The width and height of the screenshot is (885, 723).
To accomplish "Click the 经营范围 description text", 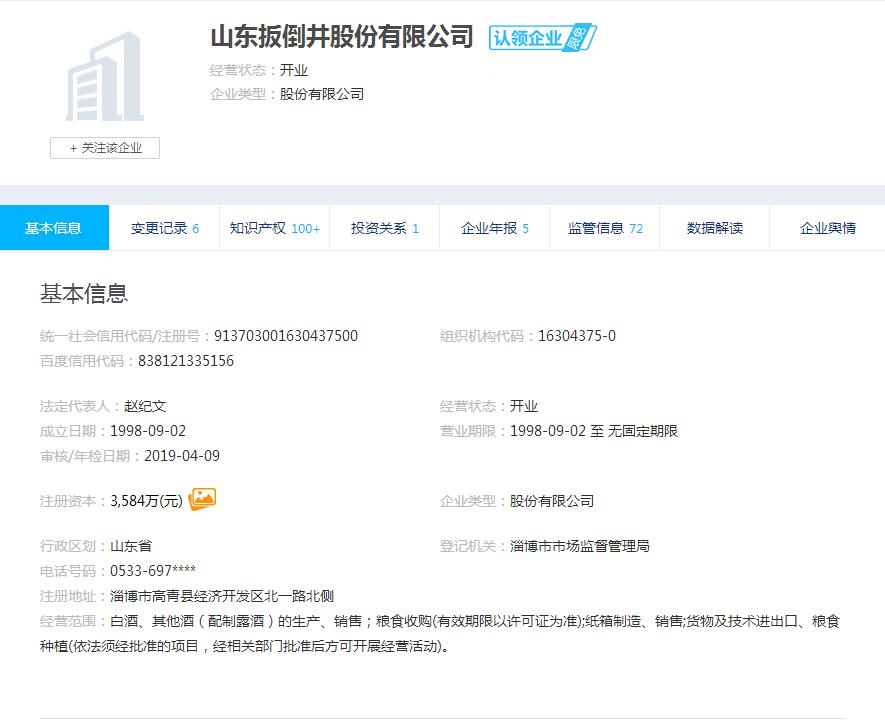I will coord(440,633).
